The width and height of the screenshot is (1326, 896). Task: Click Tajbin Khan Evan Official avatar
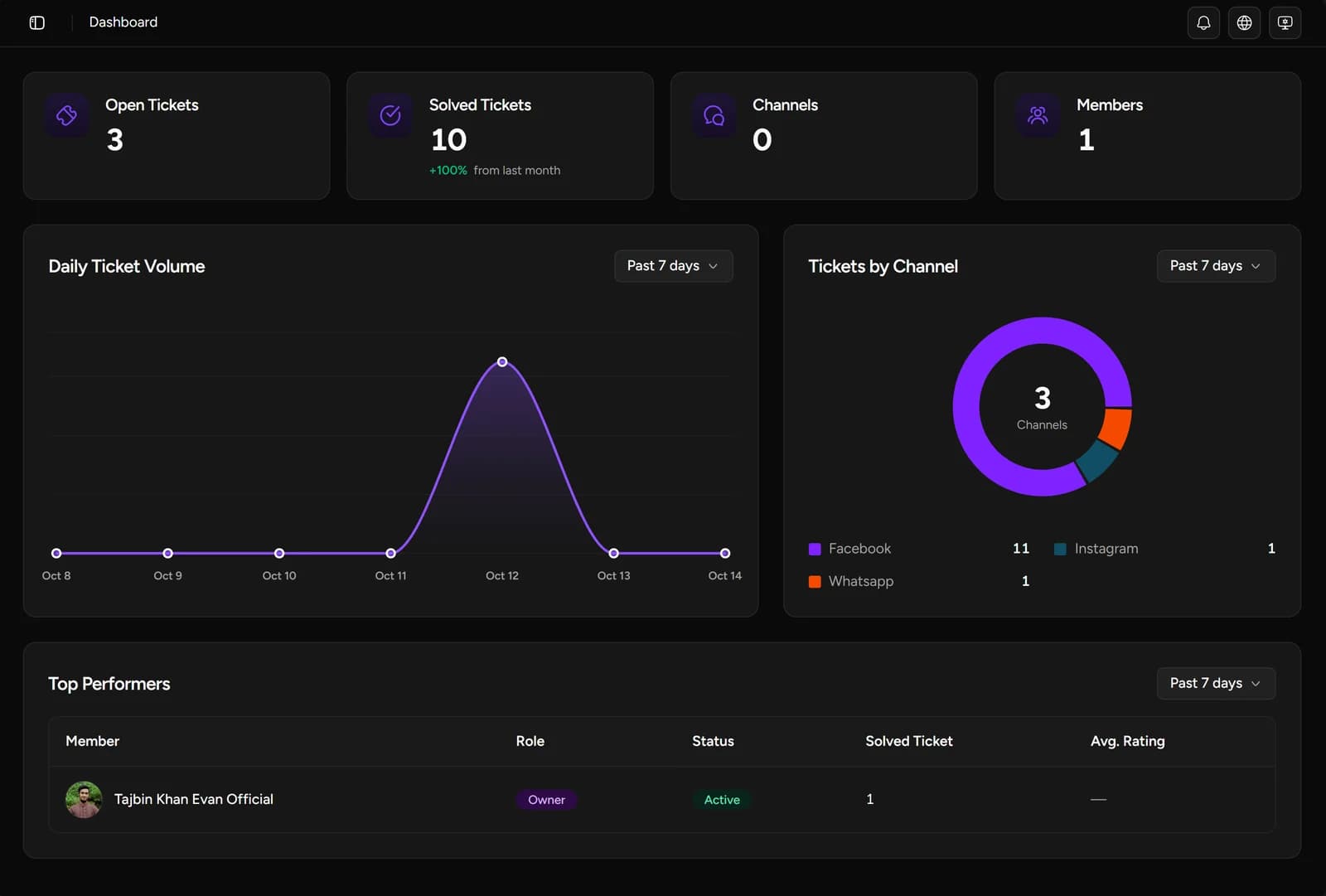coord(84,800)
